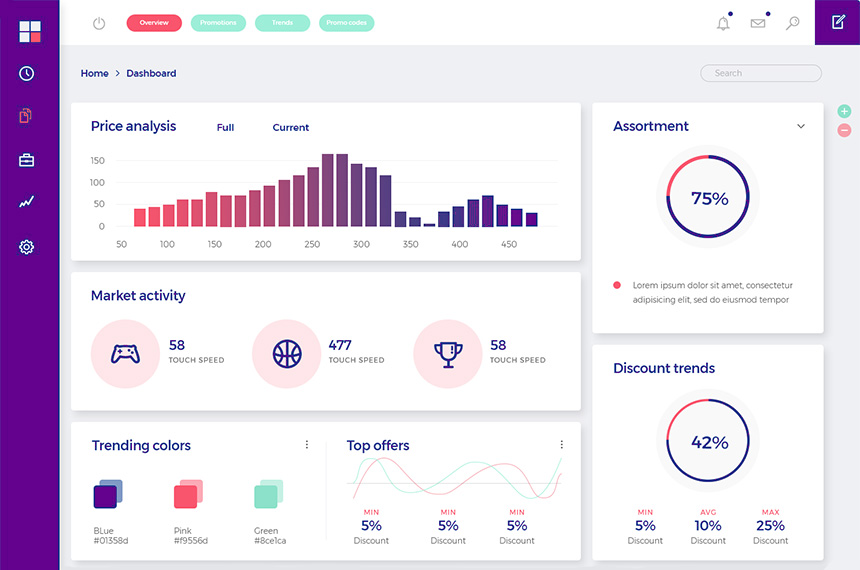Open the documents copy sidebar icon
This screenshot has width=860, height=570.
[26, 116]
